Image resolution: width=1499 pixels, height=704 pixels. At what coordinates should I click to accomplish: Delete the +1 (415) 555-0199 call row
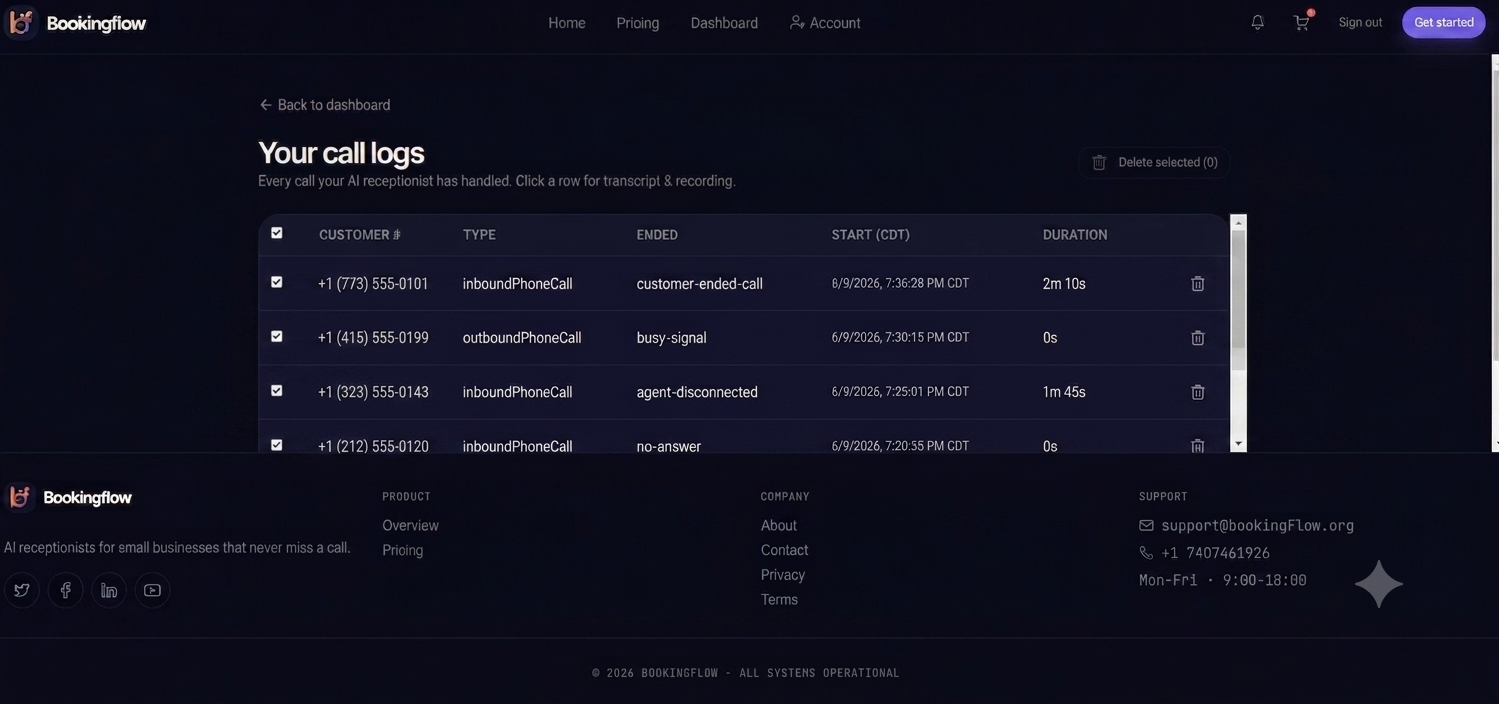coord(1197,338)
